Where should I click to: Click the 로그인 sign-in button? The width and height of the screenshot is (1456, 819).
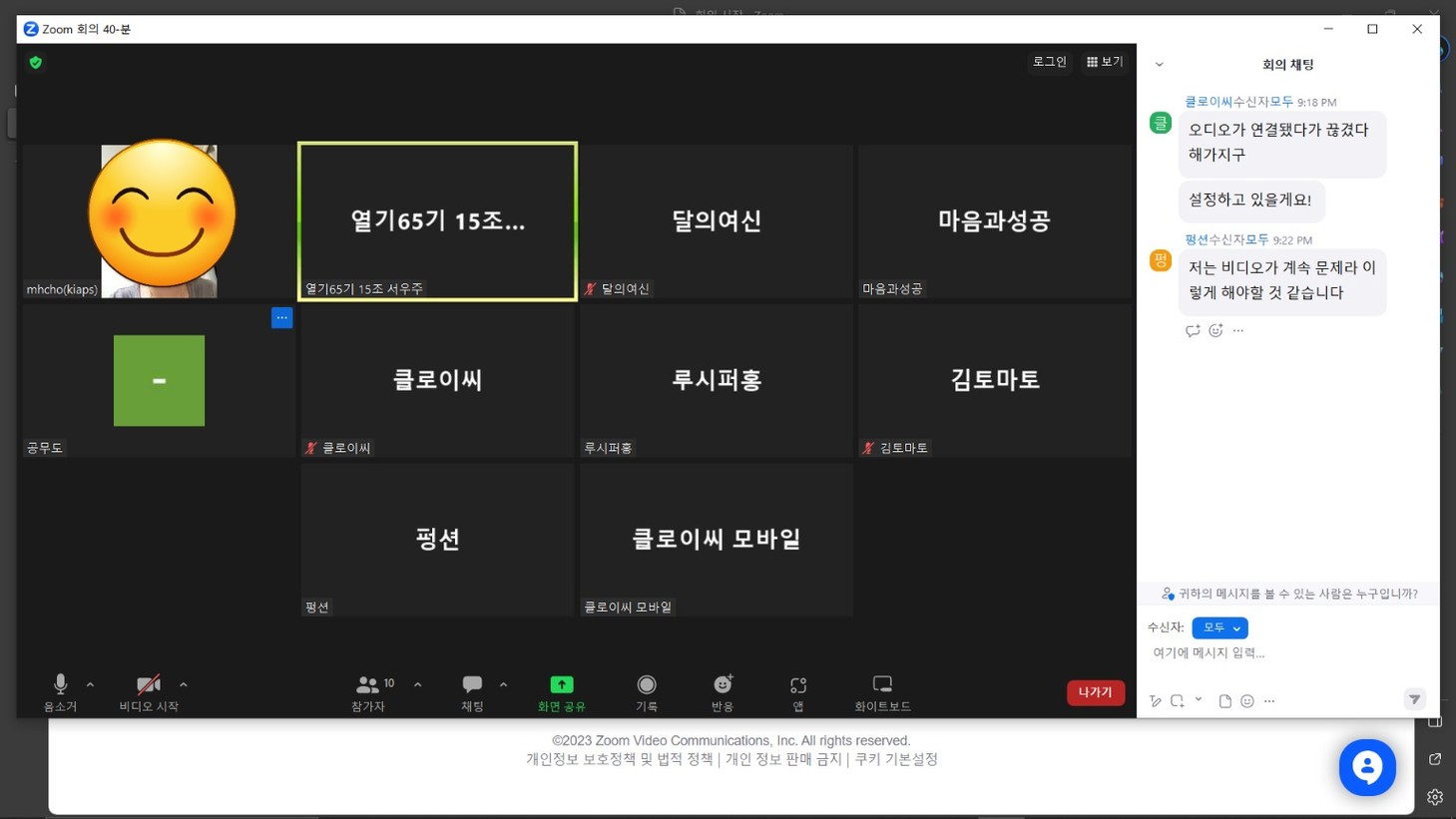point(1049,62)
